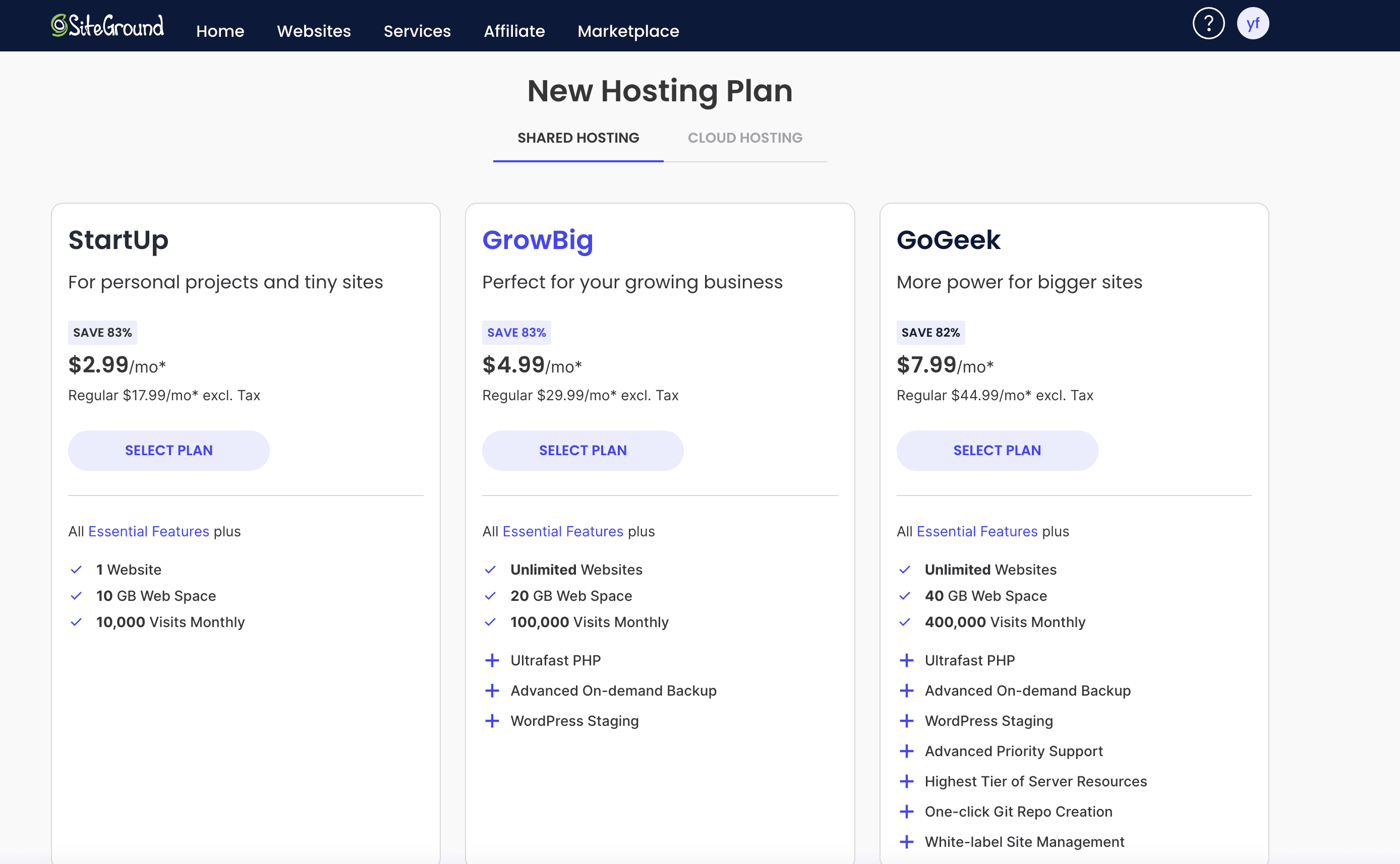Click 'Perfect for your growing business'
The image size is (1400, 864).
632,282
